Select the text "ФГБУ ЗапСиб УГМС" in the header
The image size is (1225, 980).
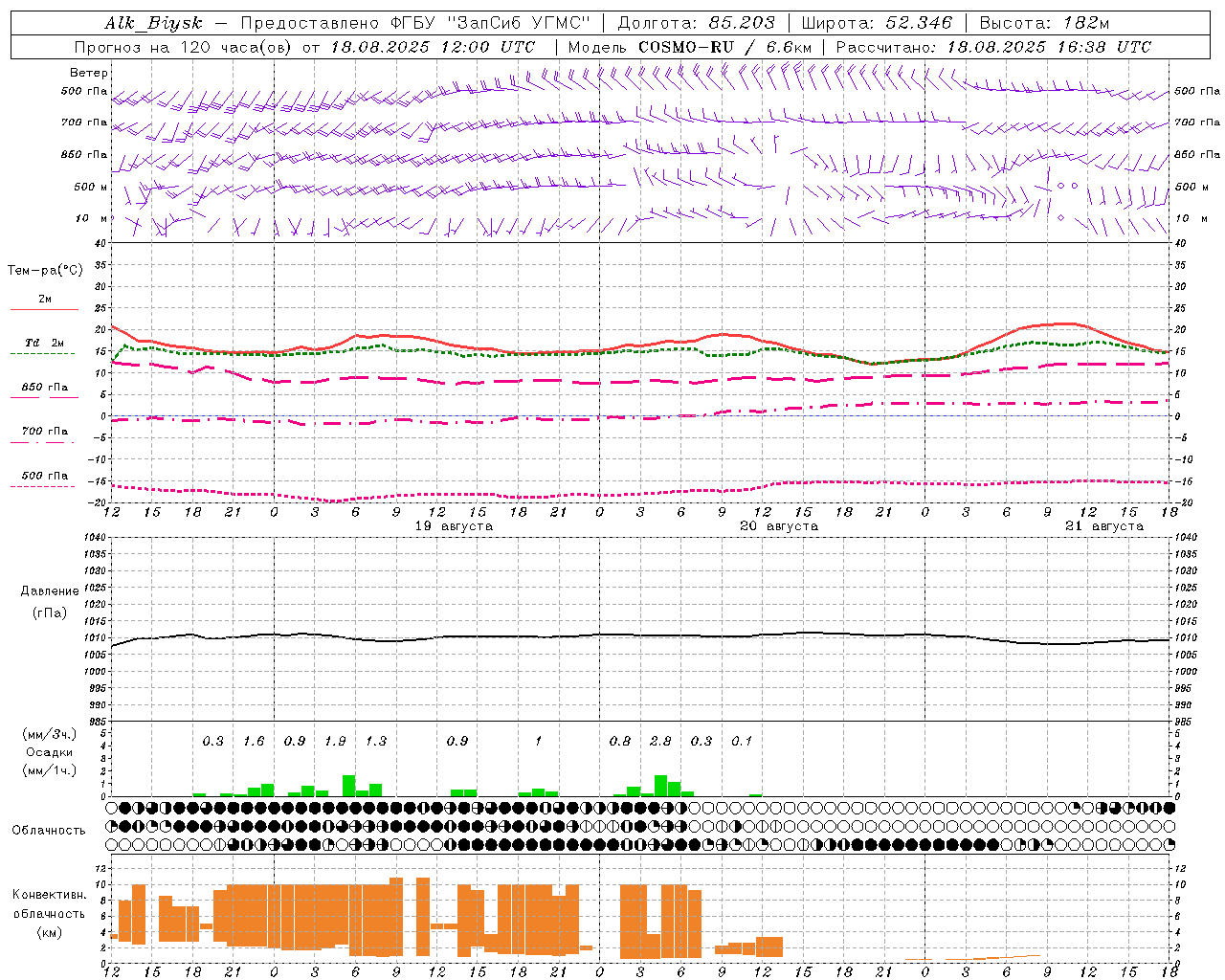pyautogui.click(x=491, y=23)
